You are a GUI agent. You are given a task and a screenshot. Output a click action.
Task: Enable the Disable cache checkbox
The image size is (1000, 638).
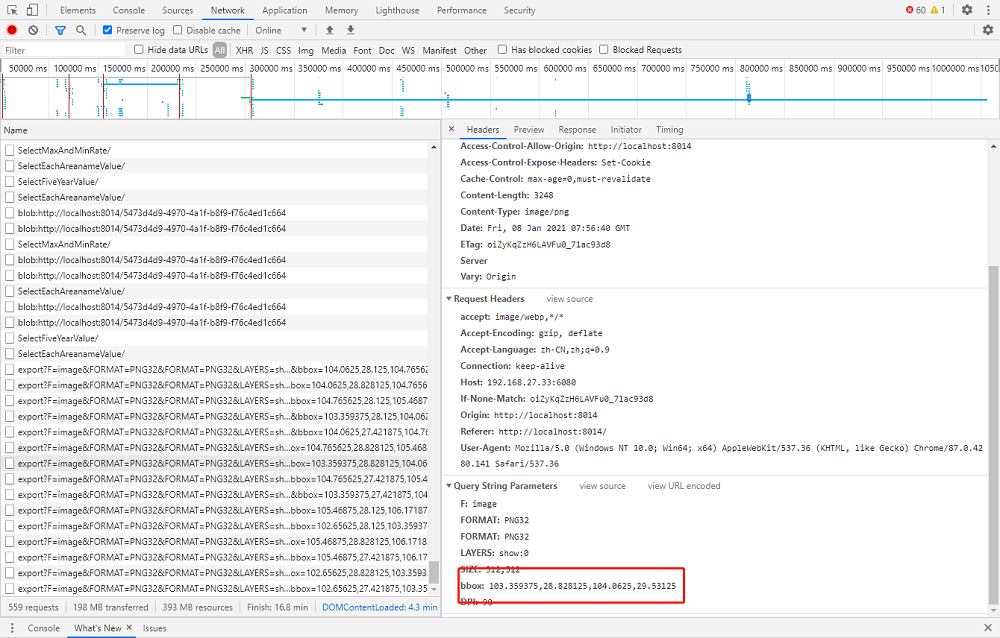(x=177, y=30)
